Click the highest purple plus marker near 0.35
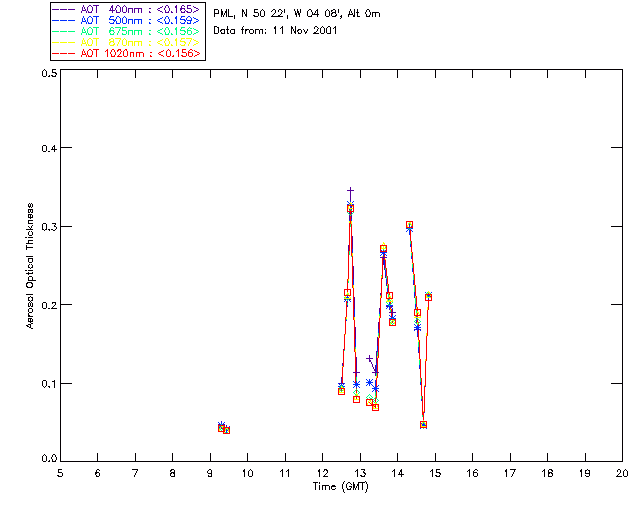 click(x=350, y=191)
